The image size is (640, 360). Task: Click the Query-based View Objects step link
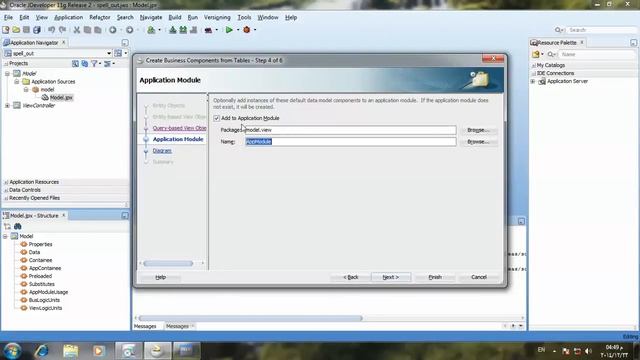[x=179, y=128]
